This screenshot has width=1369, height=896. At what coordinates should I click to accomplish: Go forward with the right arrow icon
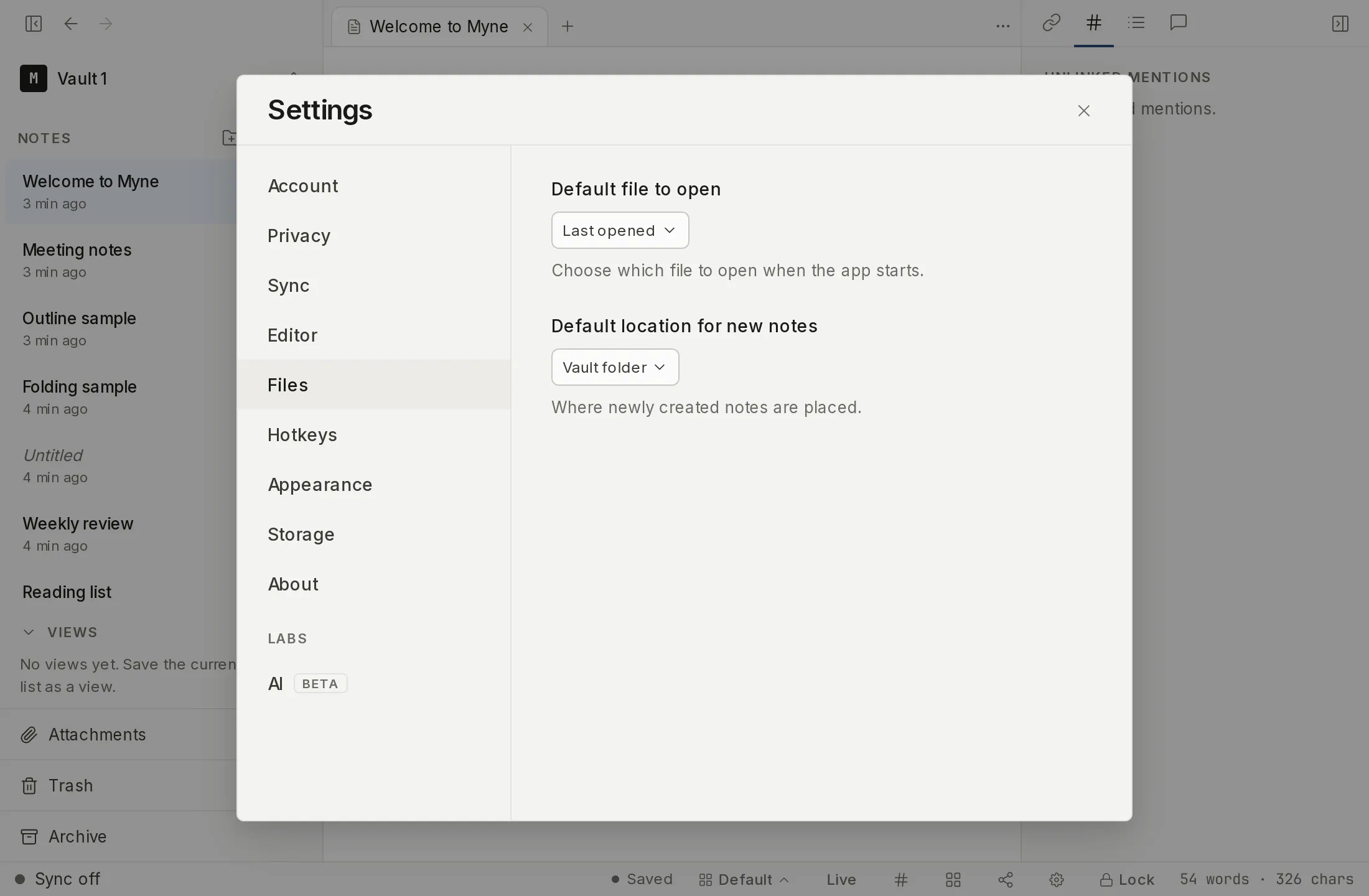pos(106,24)
